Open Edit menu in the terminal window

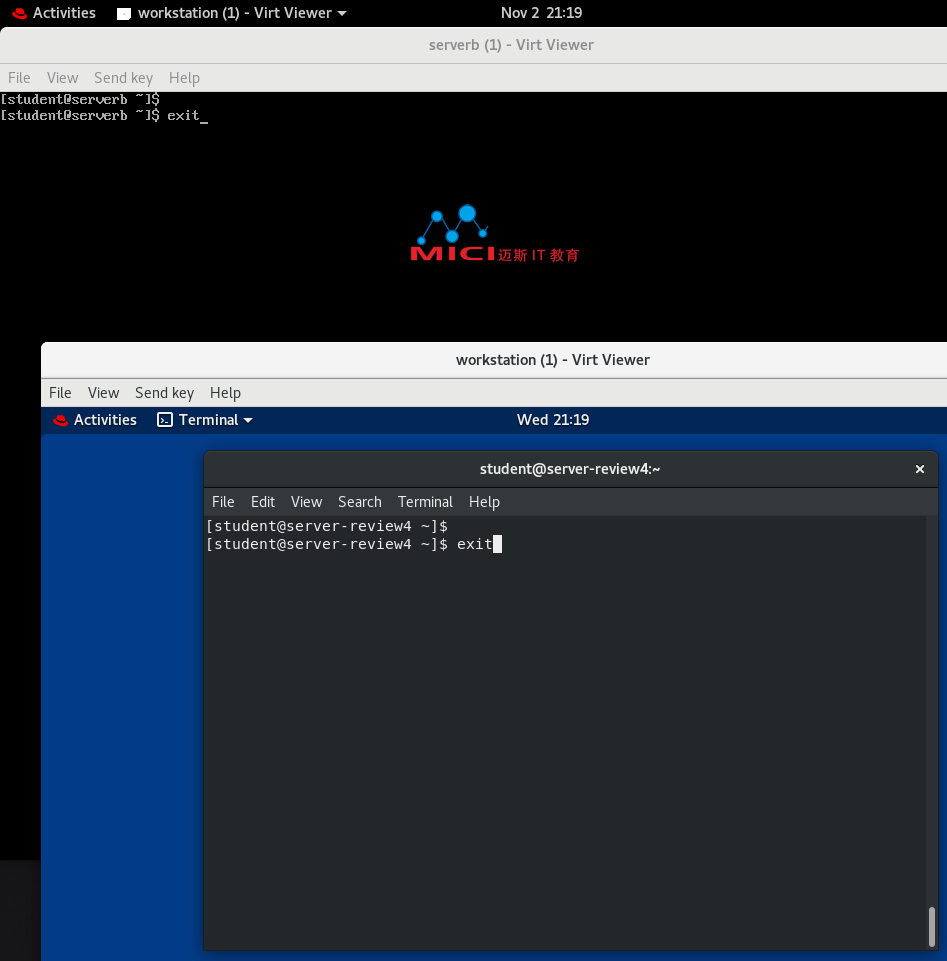coord(263,502)
